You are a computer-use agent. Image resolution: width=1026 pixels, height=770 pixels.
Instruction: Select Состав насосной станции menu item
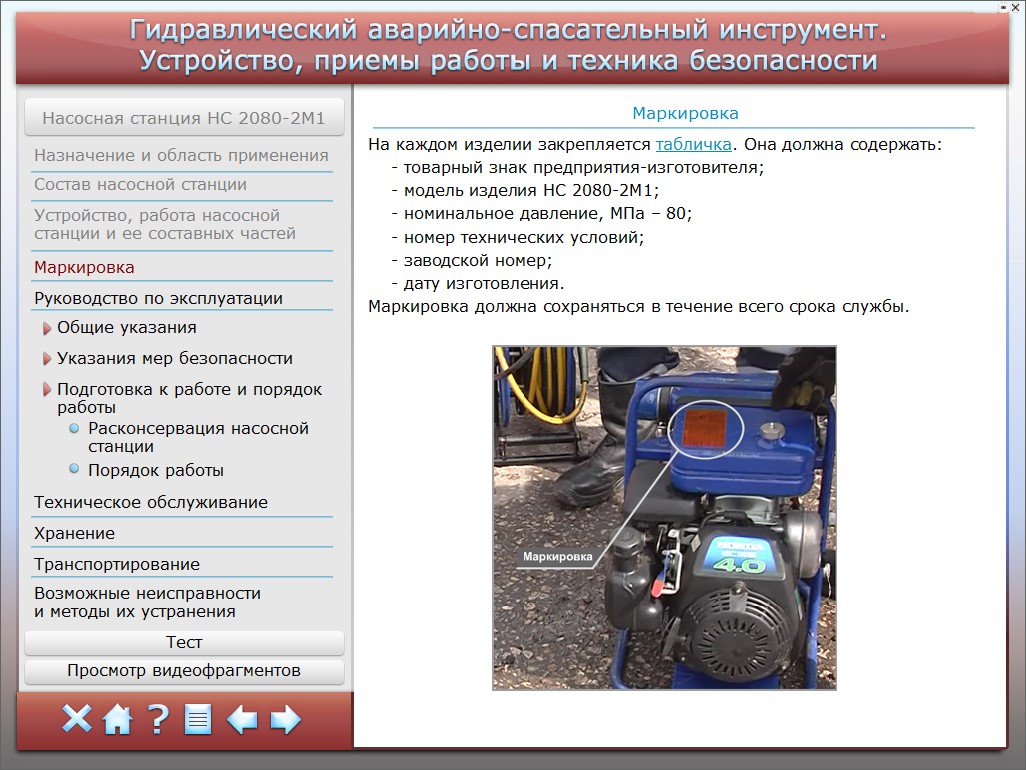pos(140,184)
